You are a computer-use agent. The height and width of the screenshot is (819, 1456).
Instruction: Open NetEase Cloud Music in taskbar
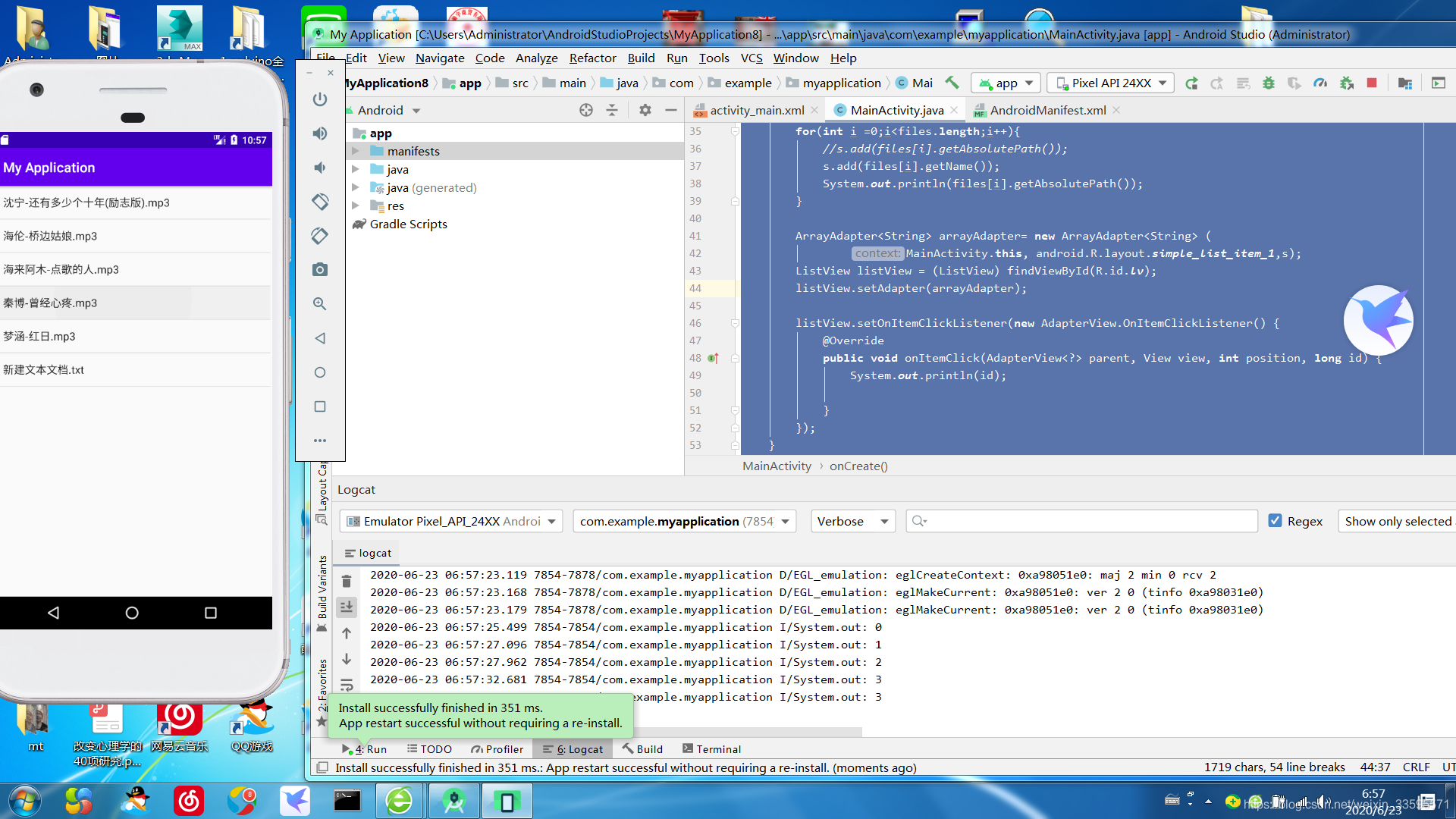[189, 801]
